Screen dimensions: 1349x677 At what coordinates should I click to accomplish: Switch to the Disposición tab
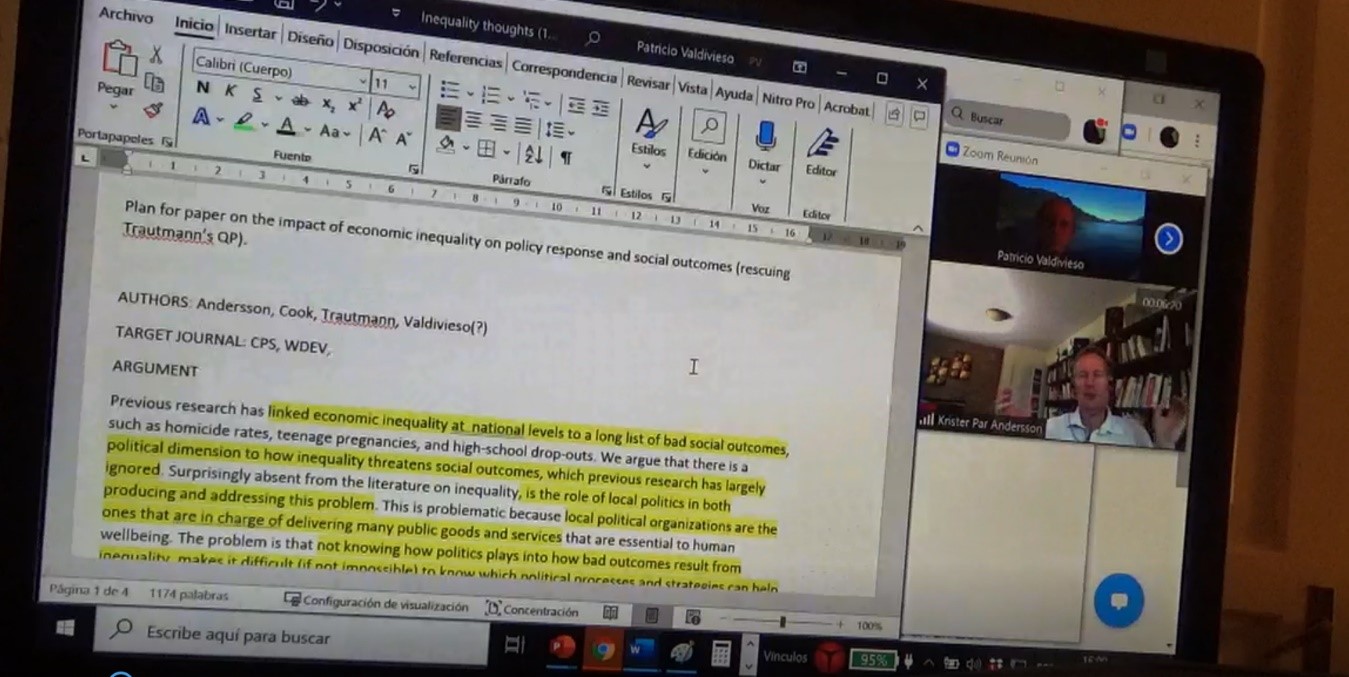381,47
